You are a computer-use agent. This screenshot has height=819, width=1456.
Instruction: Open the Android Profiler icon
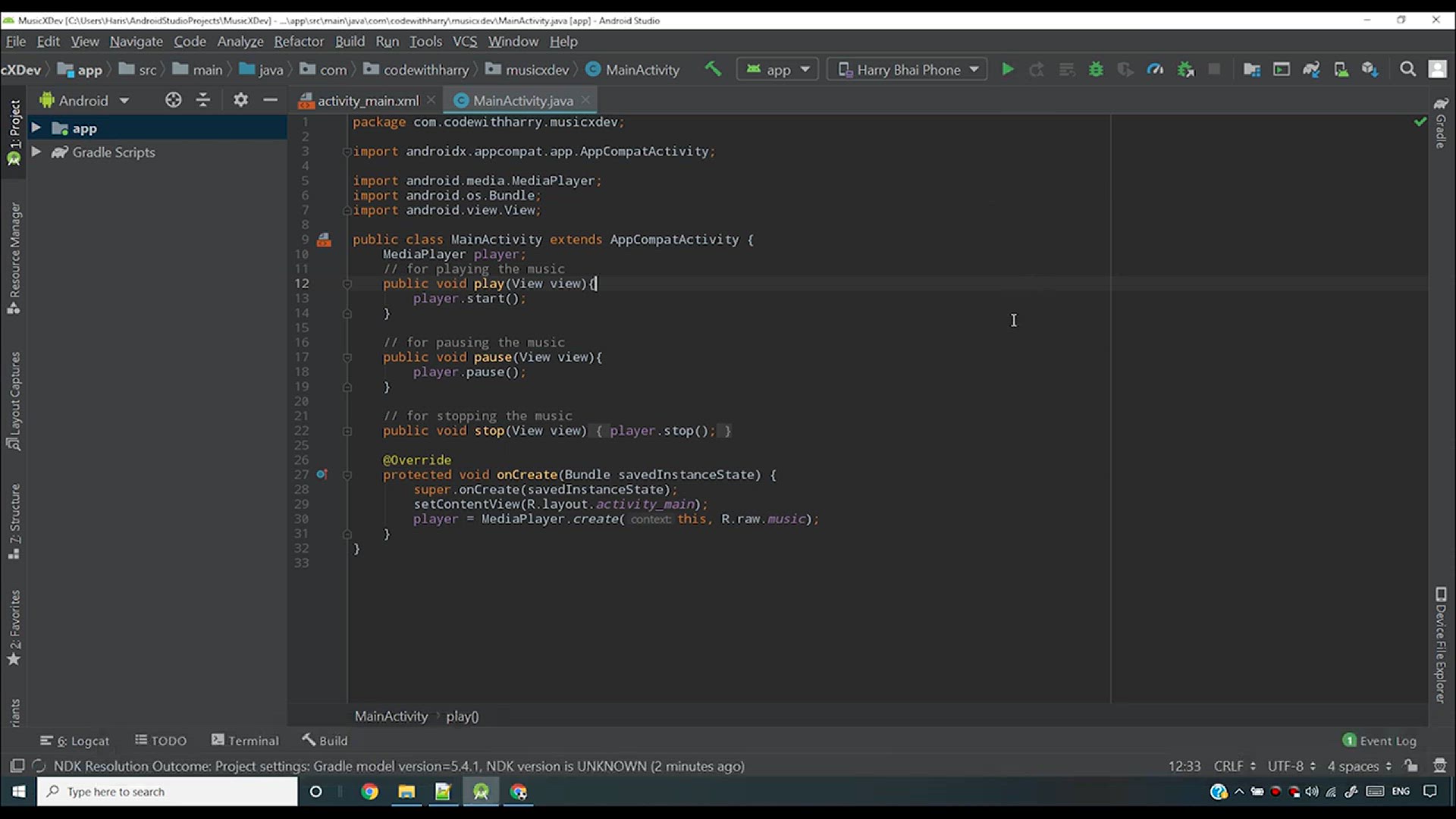1155,70
